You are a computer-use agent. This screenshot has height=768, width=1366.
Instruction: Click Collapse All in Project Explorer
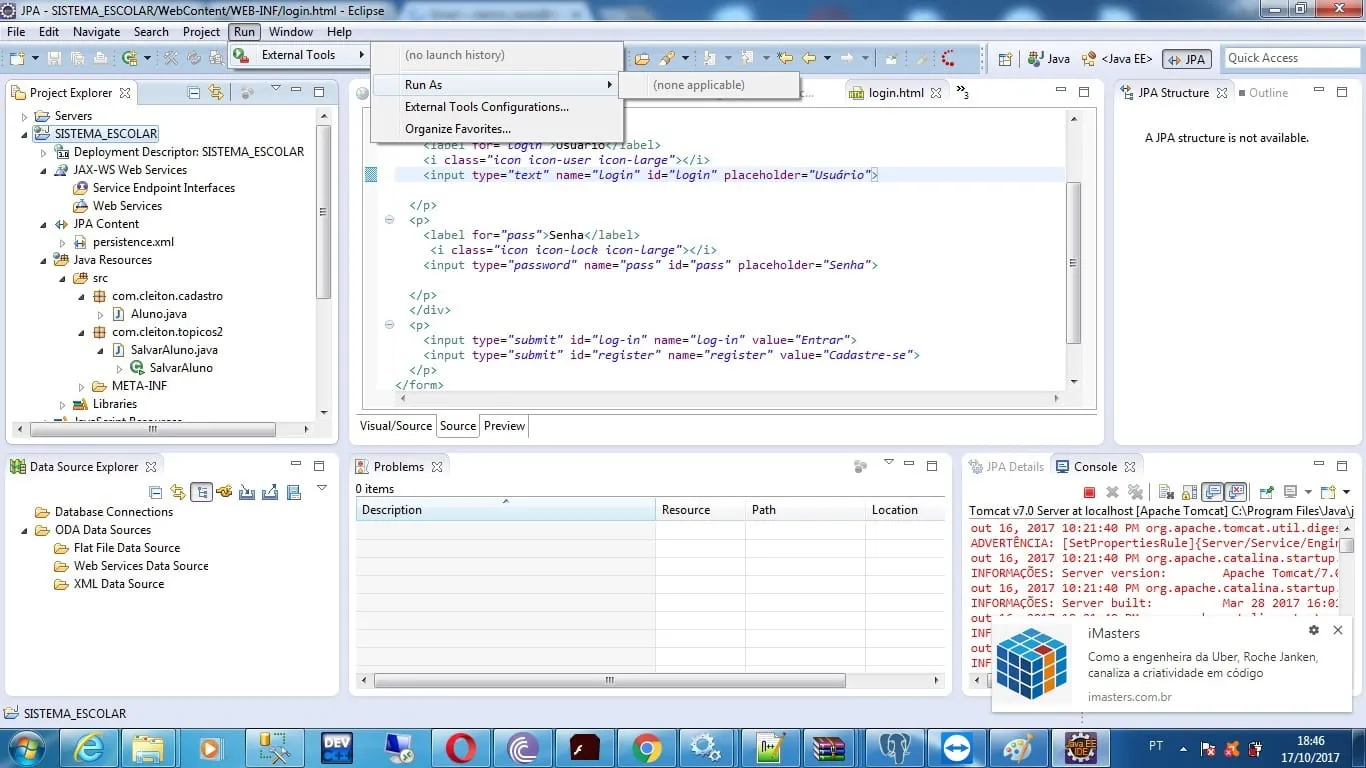point(194,93)
